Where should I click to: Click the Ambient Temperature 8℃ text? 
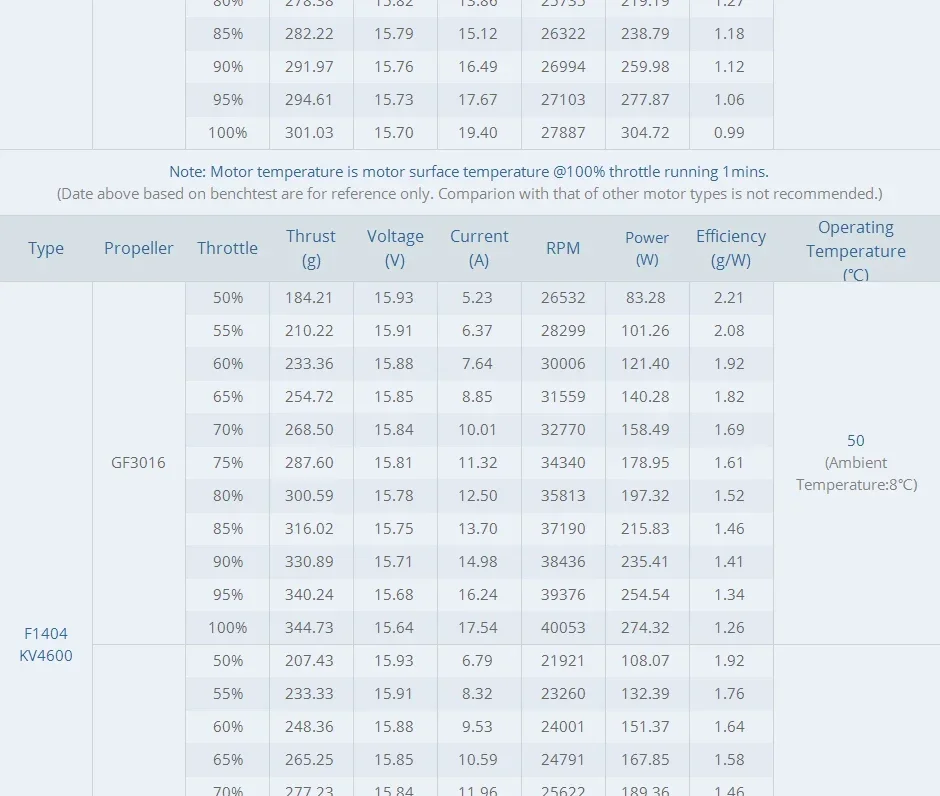856,474
